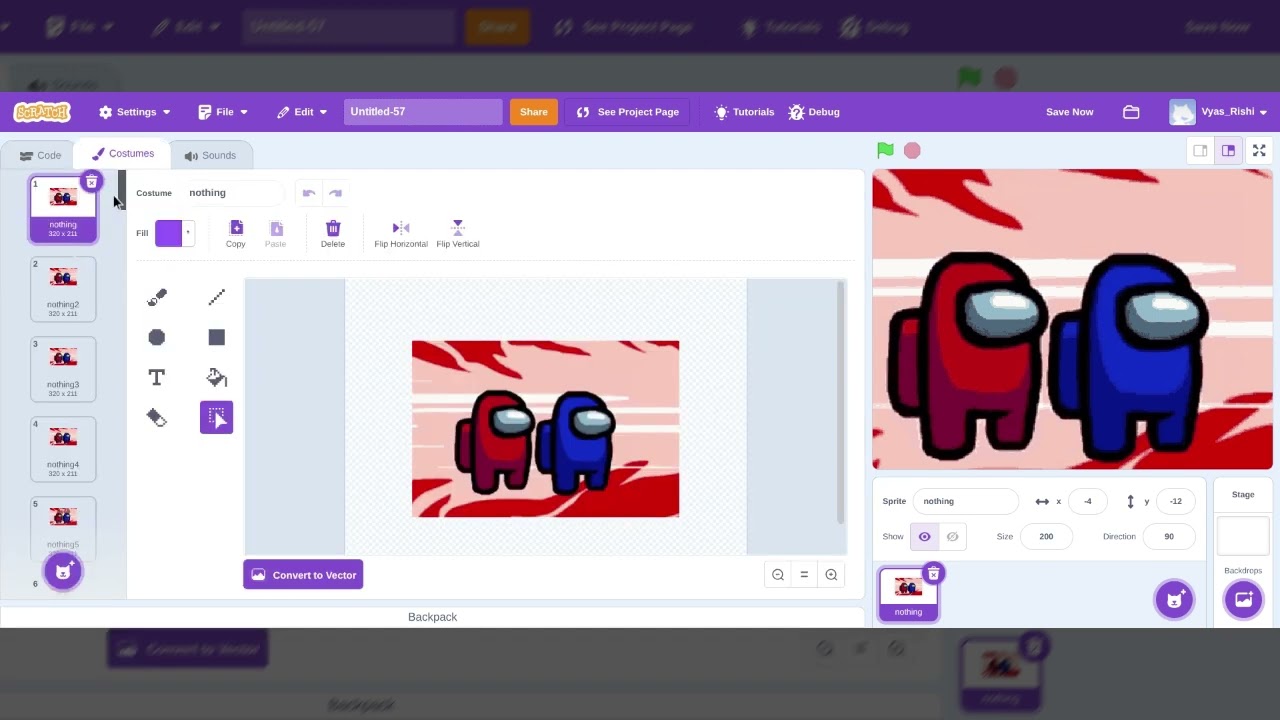Select the Fill bucket tool
The width and height of the screenshot is (1280, 720).
[216, 377]
